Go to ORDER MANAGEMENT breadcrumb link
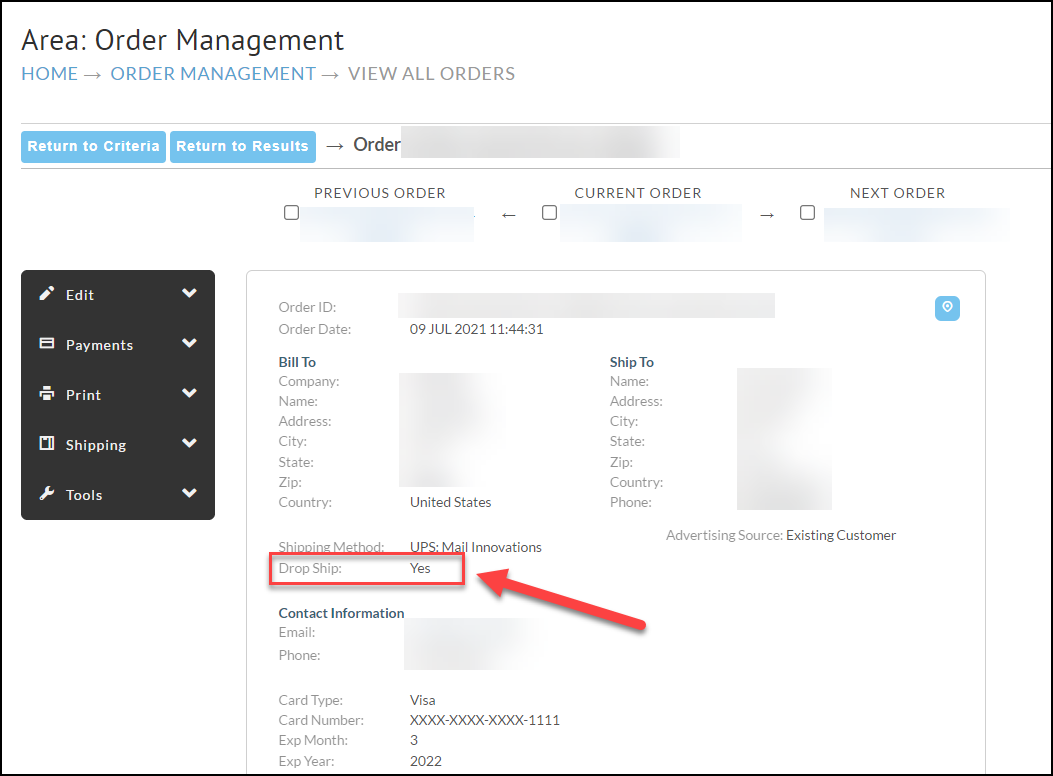 pyautogui.click(x=213, y=74)
